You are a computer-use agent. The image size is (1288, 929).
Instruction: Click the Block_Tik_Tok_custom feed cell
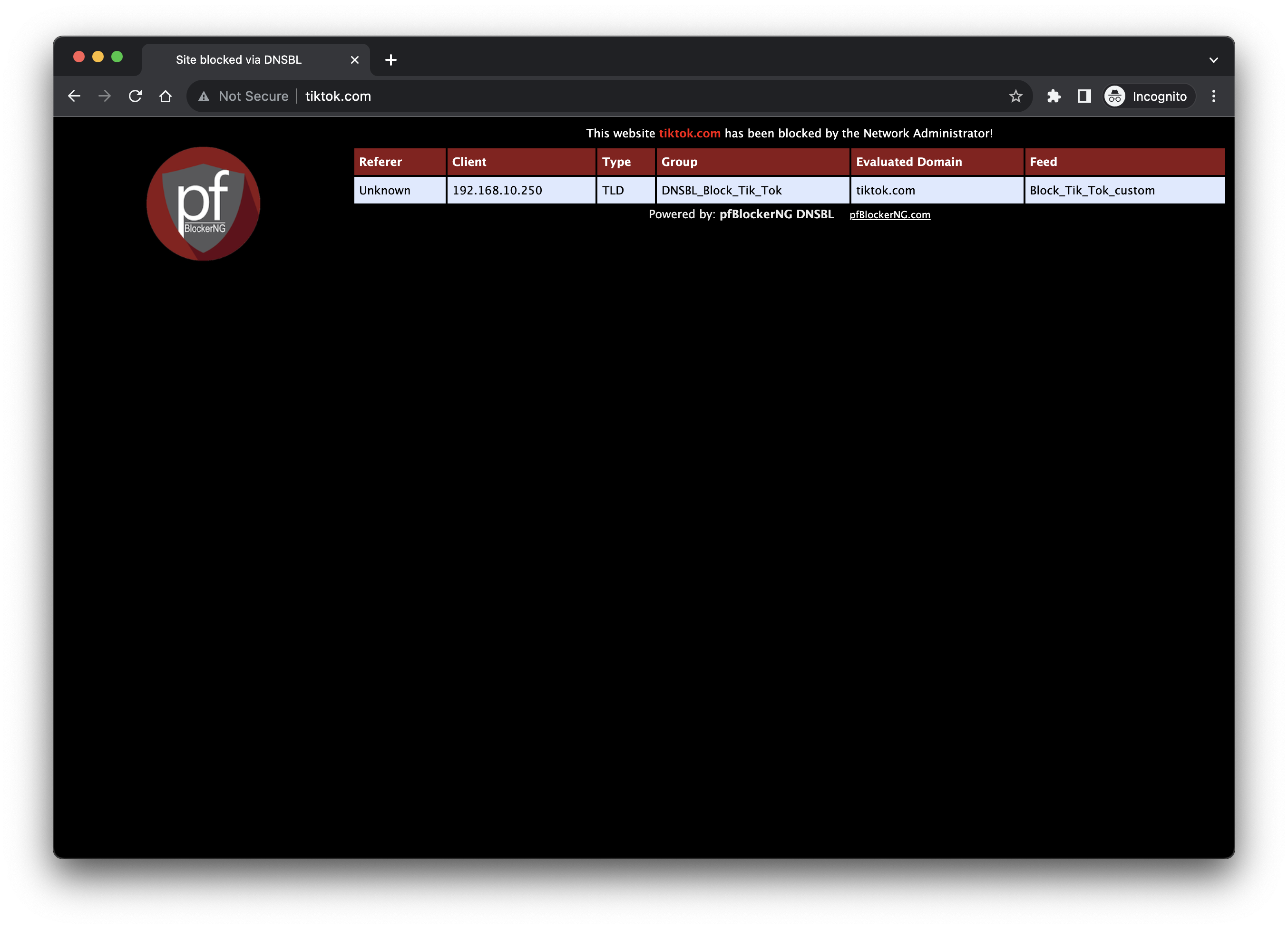1124,190
